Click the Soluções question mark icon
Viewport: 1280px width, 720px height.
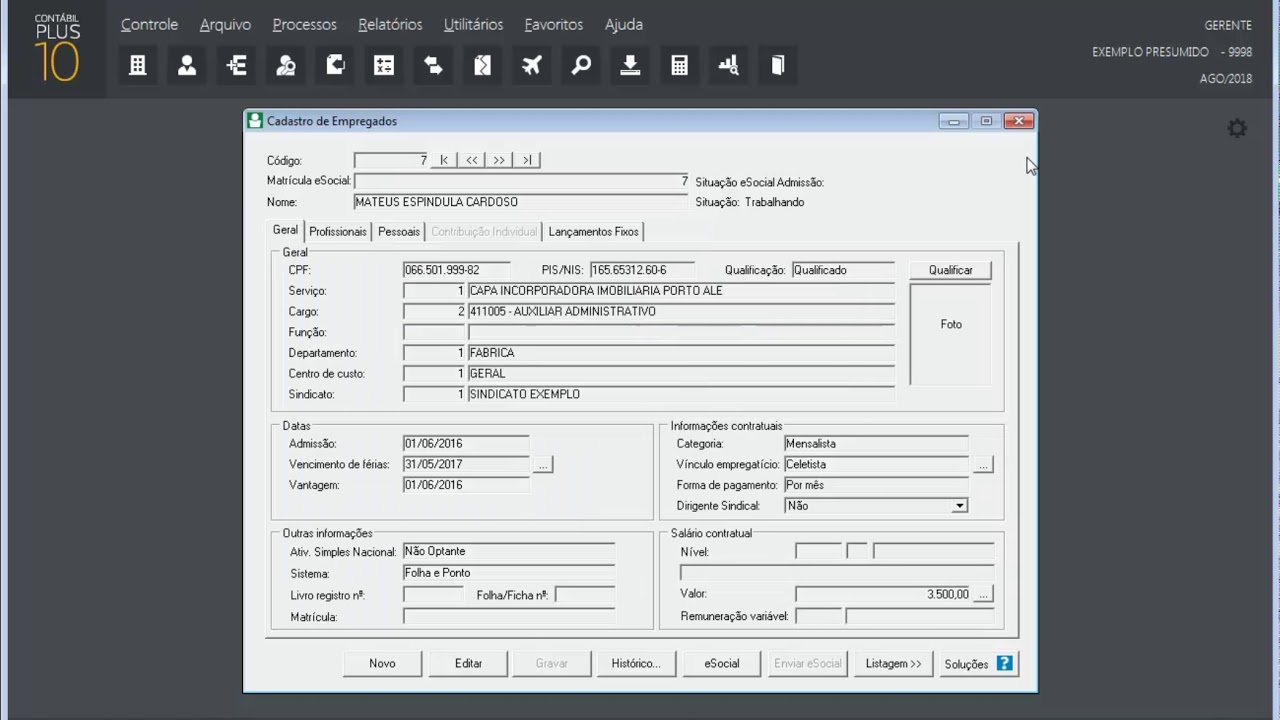tap(1005, 663)
